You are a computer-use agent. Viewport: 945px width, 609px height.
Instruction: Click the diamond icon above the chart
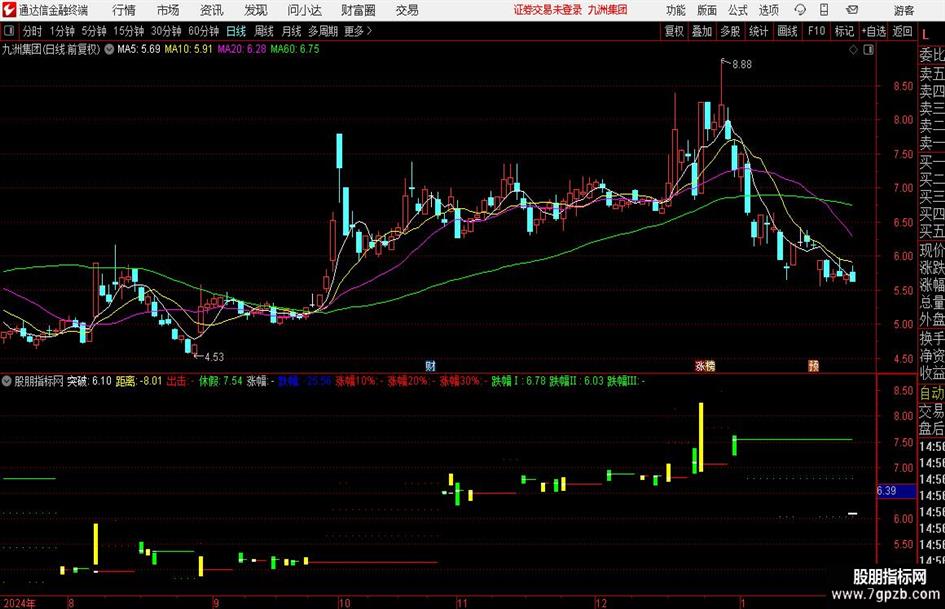[853, 50]
